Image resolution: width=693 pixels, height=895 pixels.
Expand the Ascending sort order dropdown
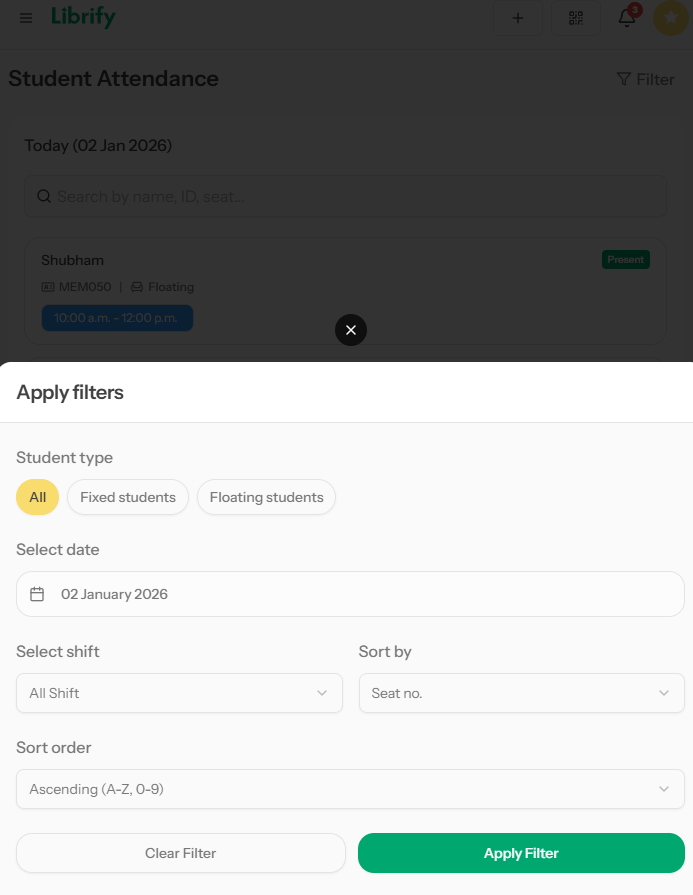(346, 789)
